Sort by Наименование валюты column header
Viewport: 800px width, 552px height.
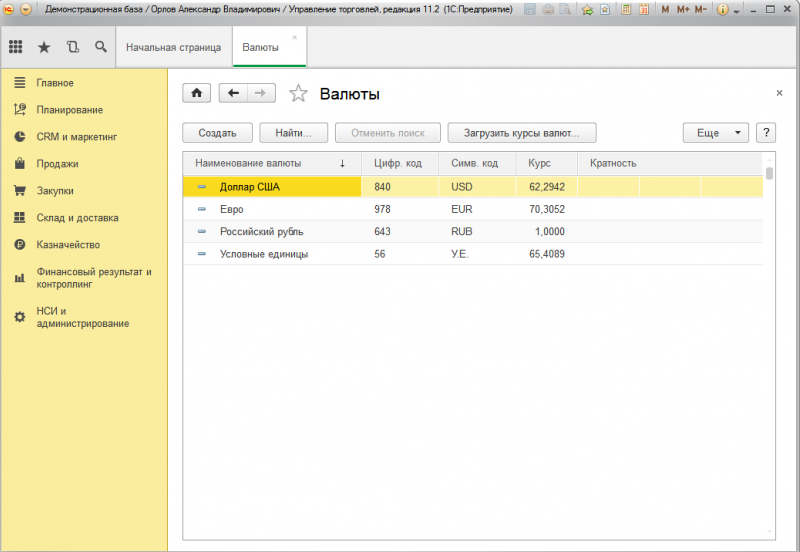[271, 163]
